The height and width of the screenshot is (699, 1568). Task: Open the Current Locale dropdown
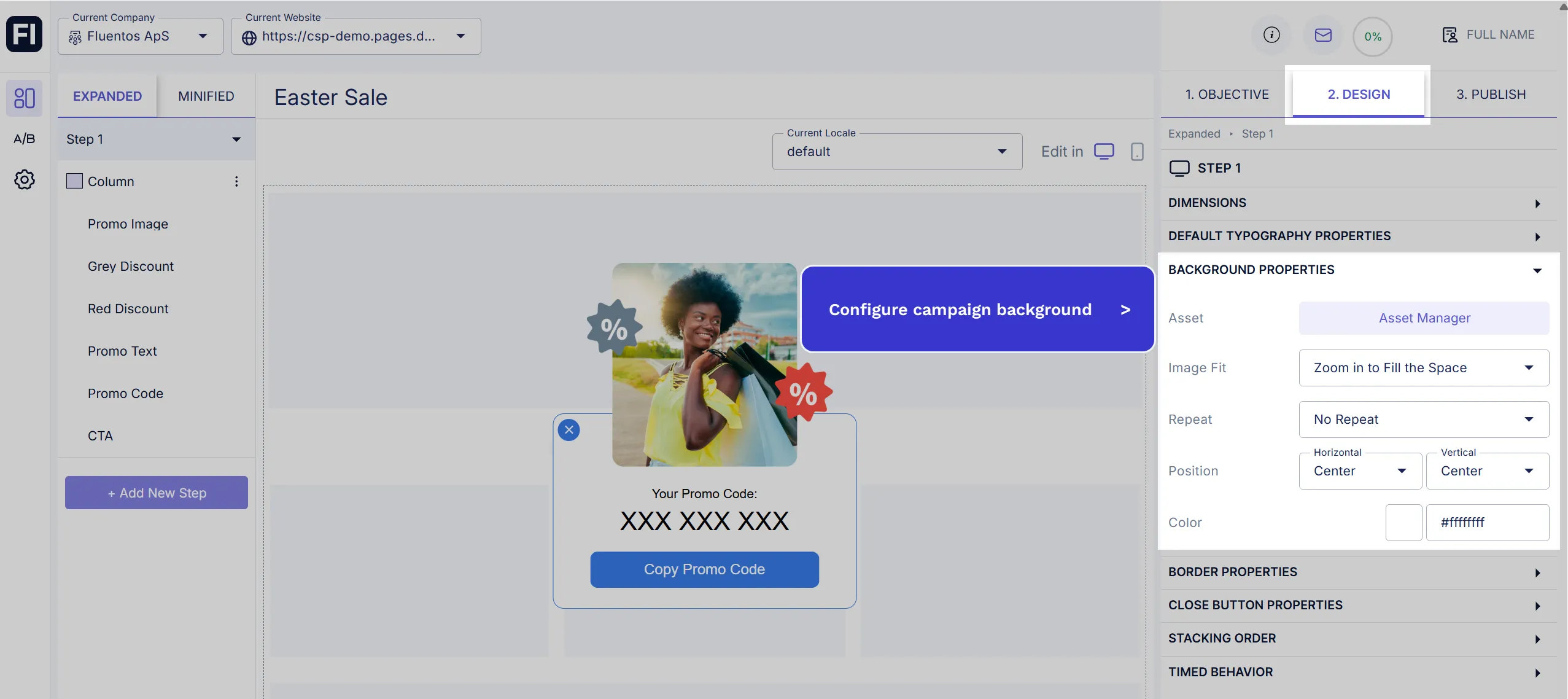(898, 152)
